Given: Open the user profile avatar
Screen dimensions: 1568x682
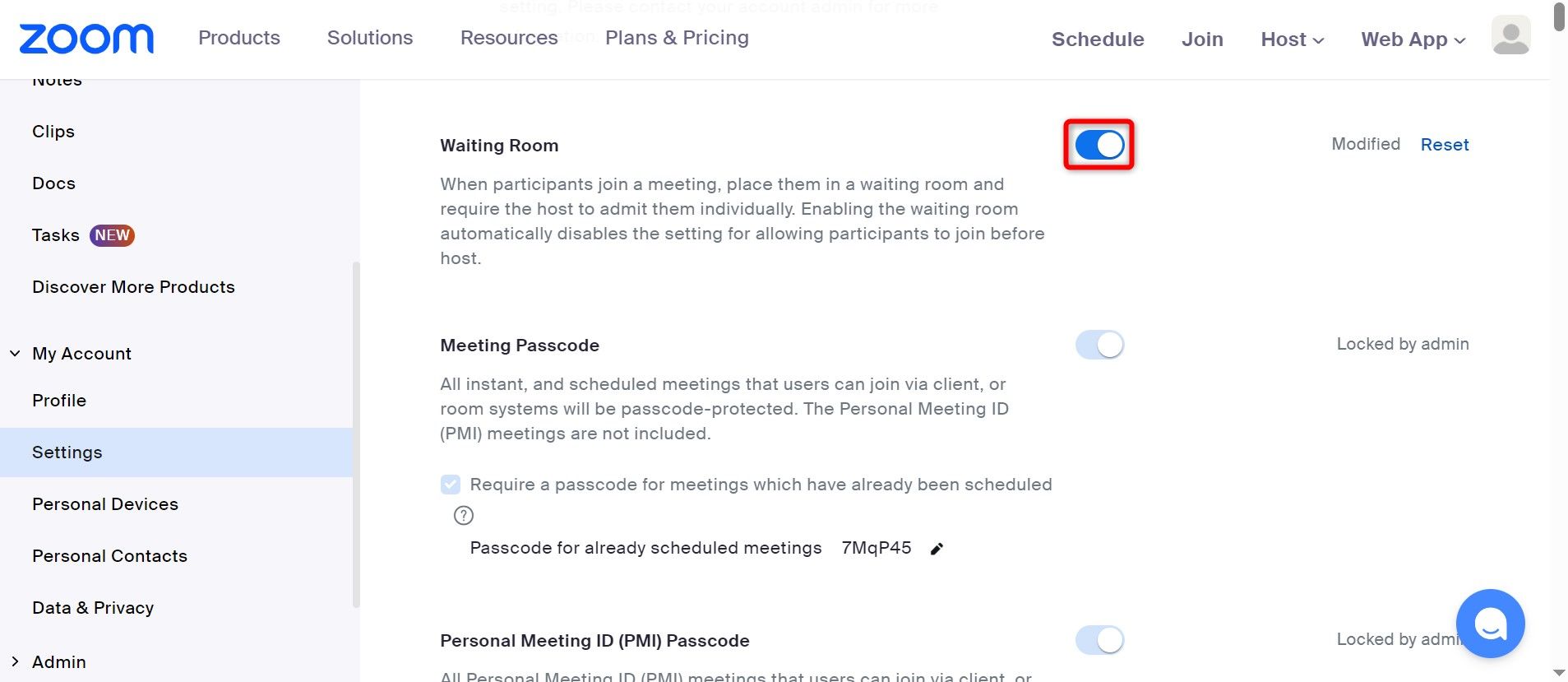Looking at the screenshot, I should point(1510,37).
